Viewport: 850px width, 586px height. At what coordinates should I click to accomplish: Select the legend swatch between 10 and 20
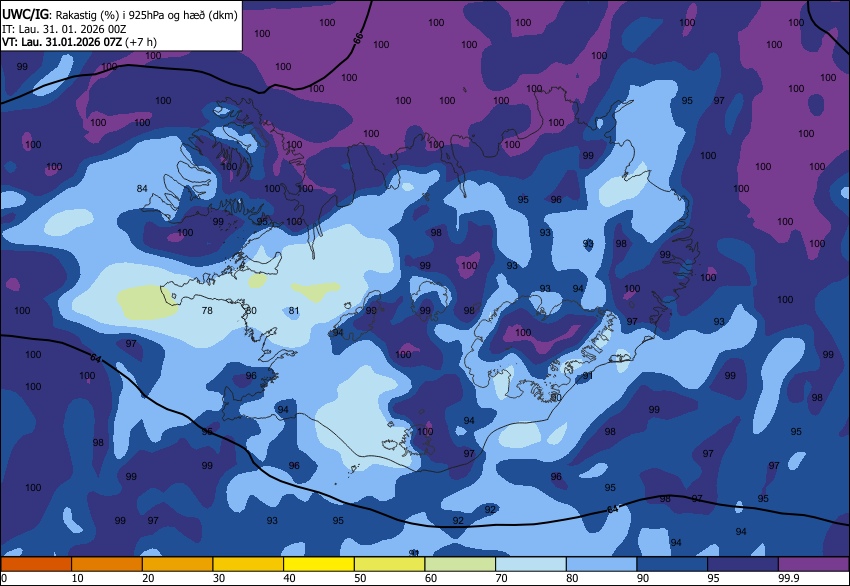pyautogui.click(x=107, y=564)
